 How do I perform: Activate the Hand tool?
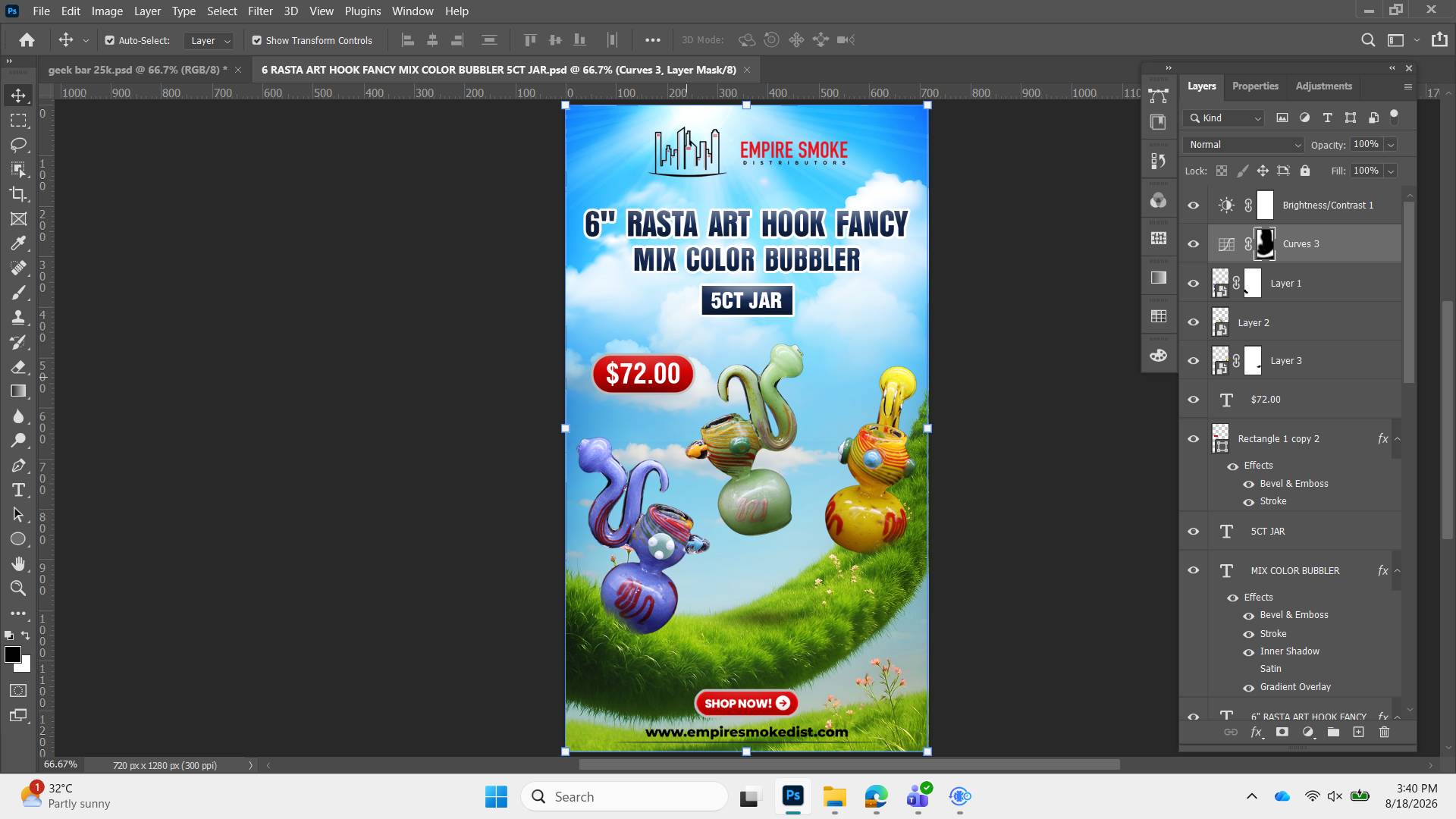click(18, 563)
